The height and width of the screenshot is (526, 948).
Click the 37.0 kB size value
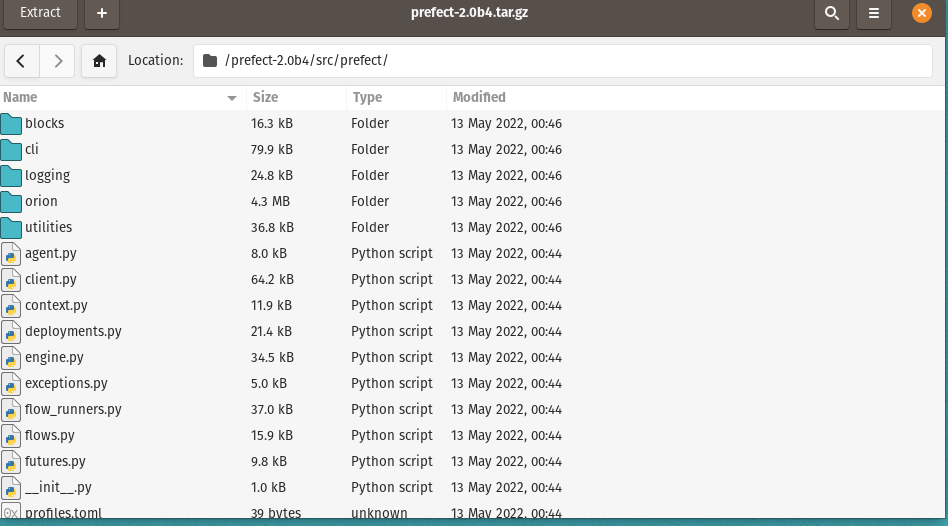[x=272, y=409]
